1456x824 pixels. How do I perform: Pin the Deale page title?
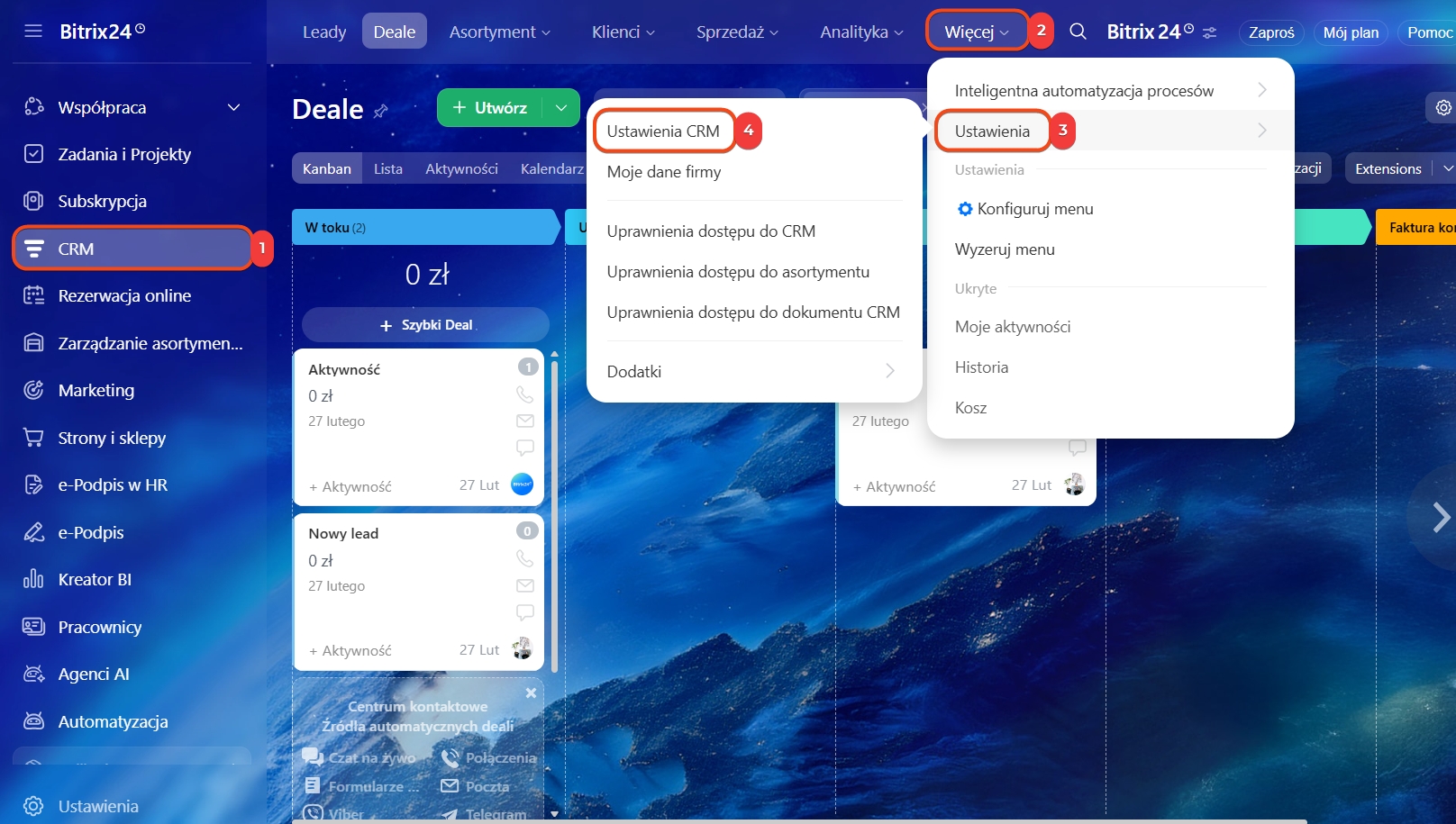click(381, 111)
